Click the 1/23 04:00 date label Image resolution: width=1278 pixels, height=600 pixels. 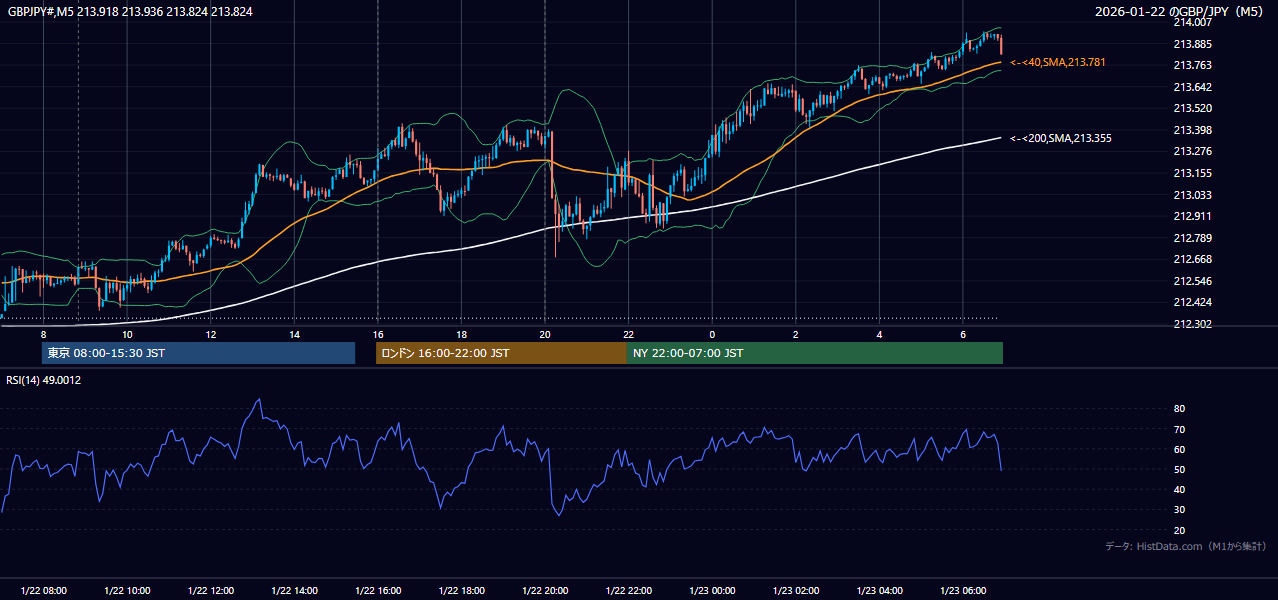[879, 591]
